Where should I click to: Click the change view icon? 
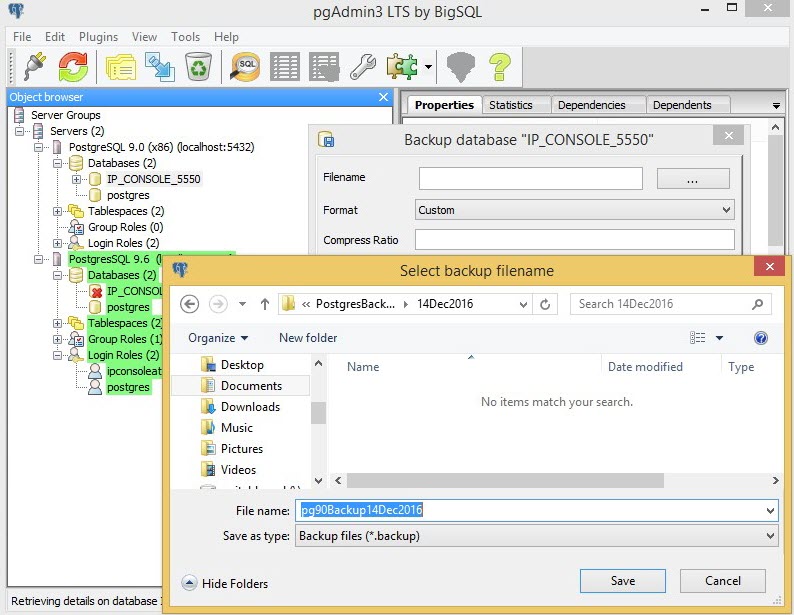pos(697,338)
